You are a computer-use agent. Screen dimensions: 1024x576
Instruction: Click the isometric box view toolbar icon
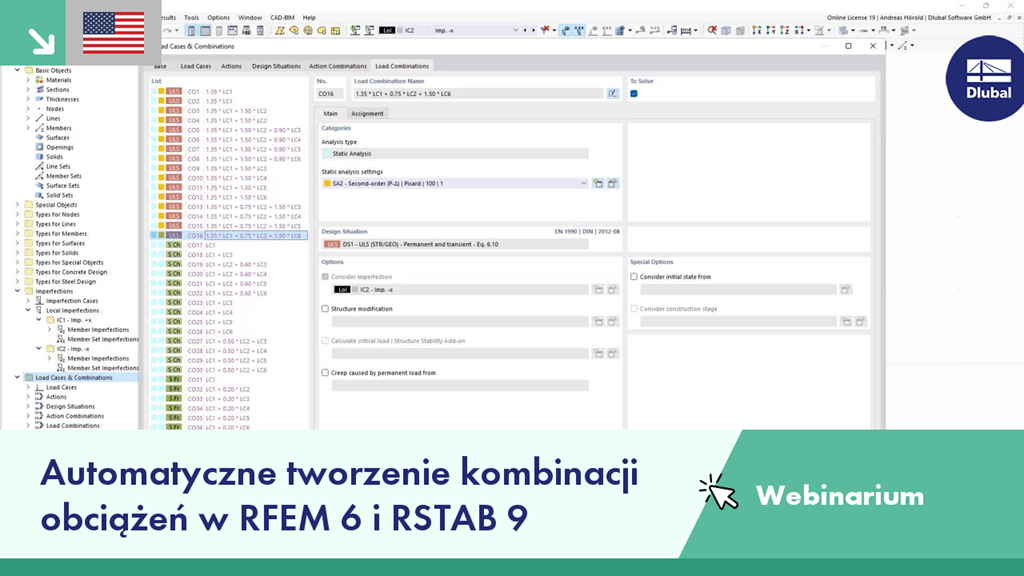pyautogui.click(x=726, y=30)
